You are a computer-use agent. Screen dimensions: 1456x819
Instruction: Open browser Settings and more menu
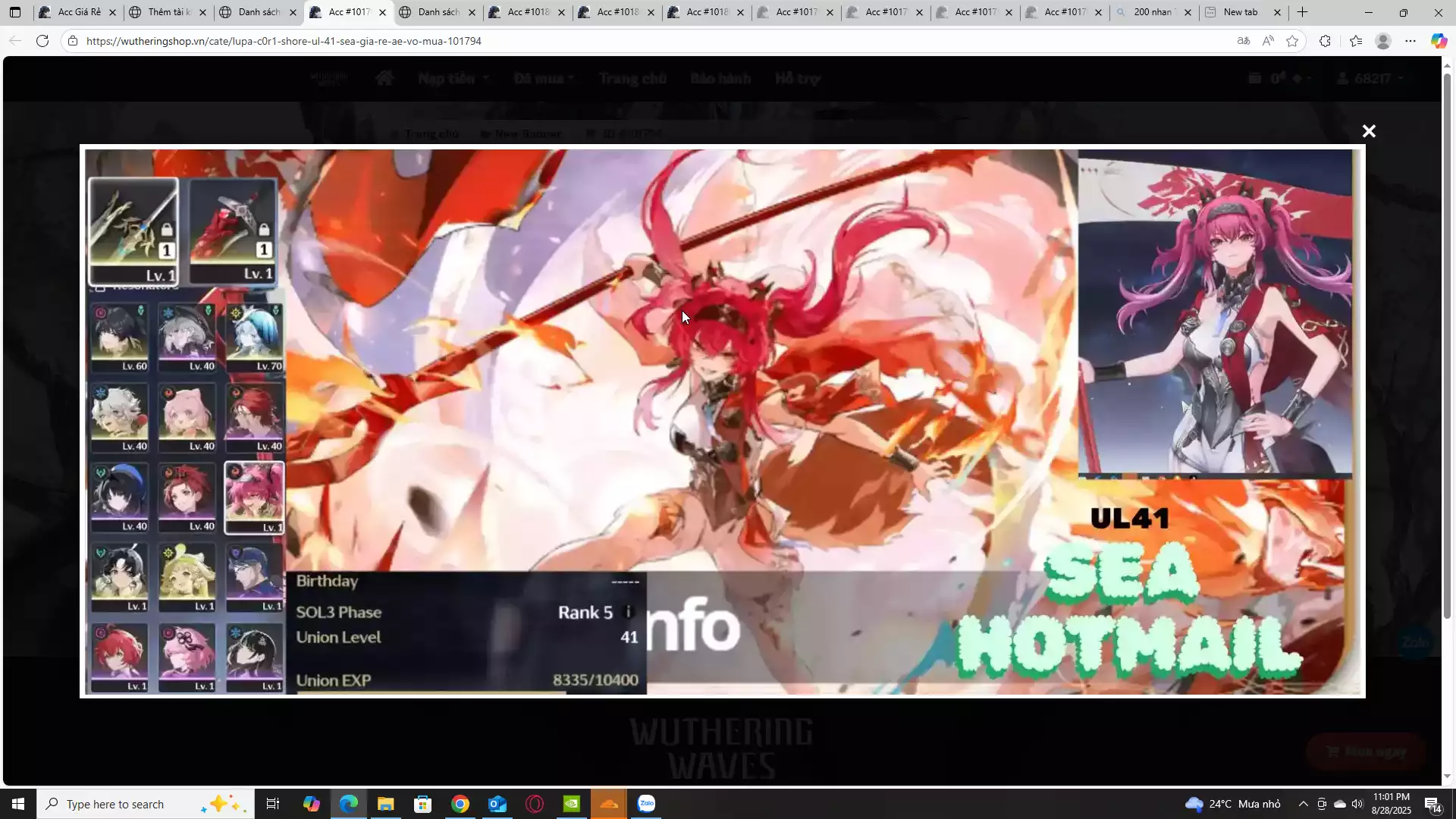1410,41
